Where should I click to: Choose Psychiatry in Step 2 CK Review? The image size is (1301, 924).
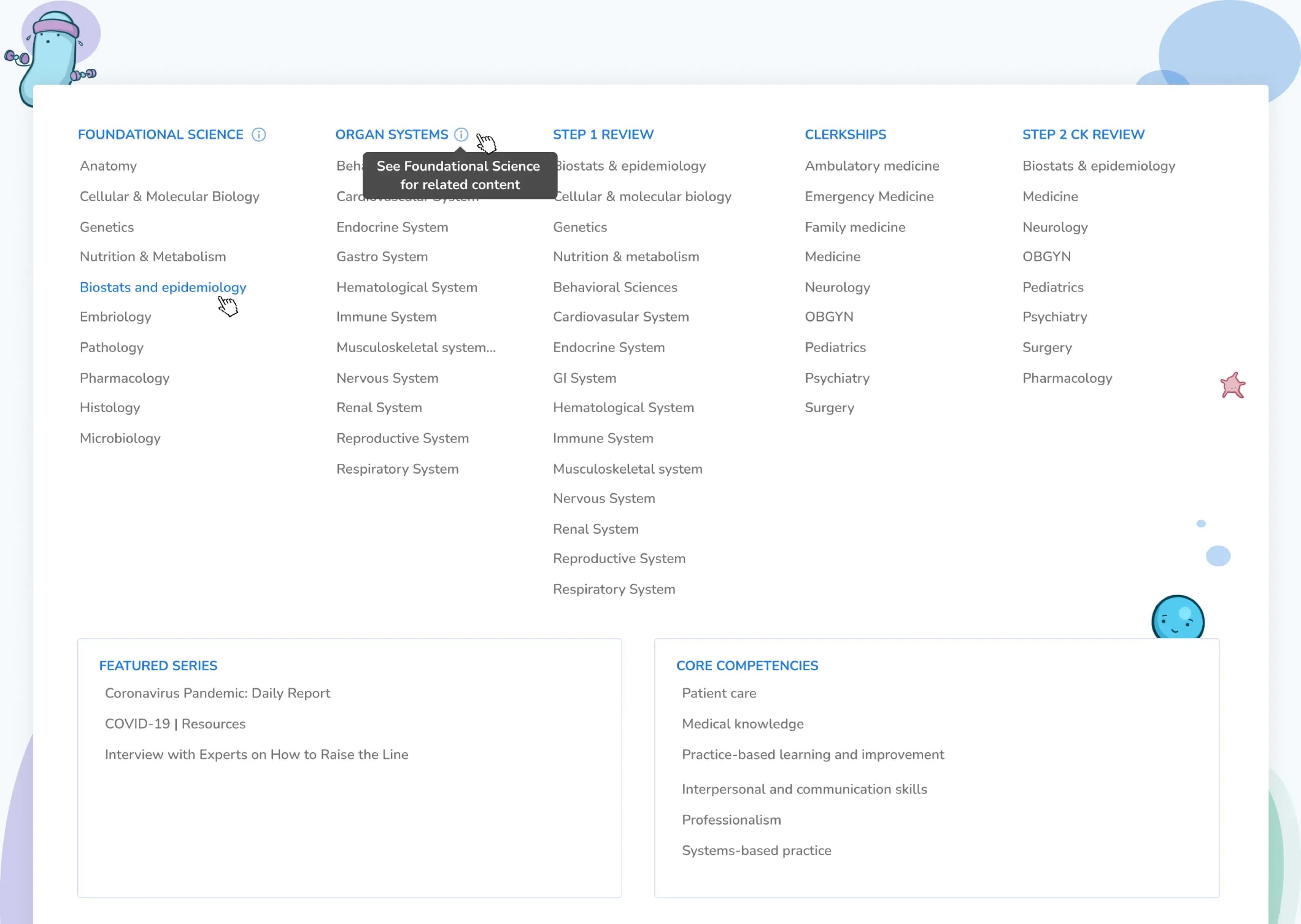click(x=1055, y=317)
